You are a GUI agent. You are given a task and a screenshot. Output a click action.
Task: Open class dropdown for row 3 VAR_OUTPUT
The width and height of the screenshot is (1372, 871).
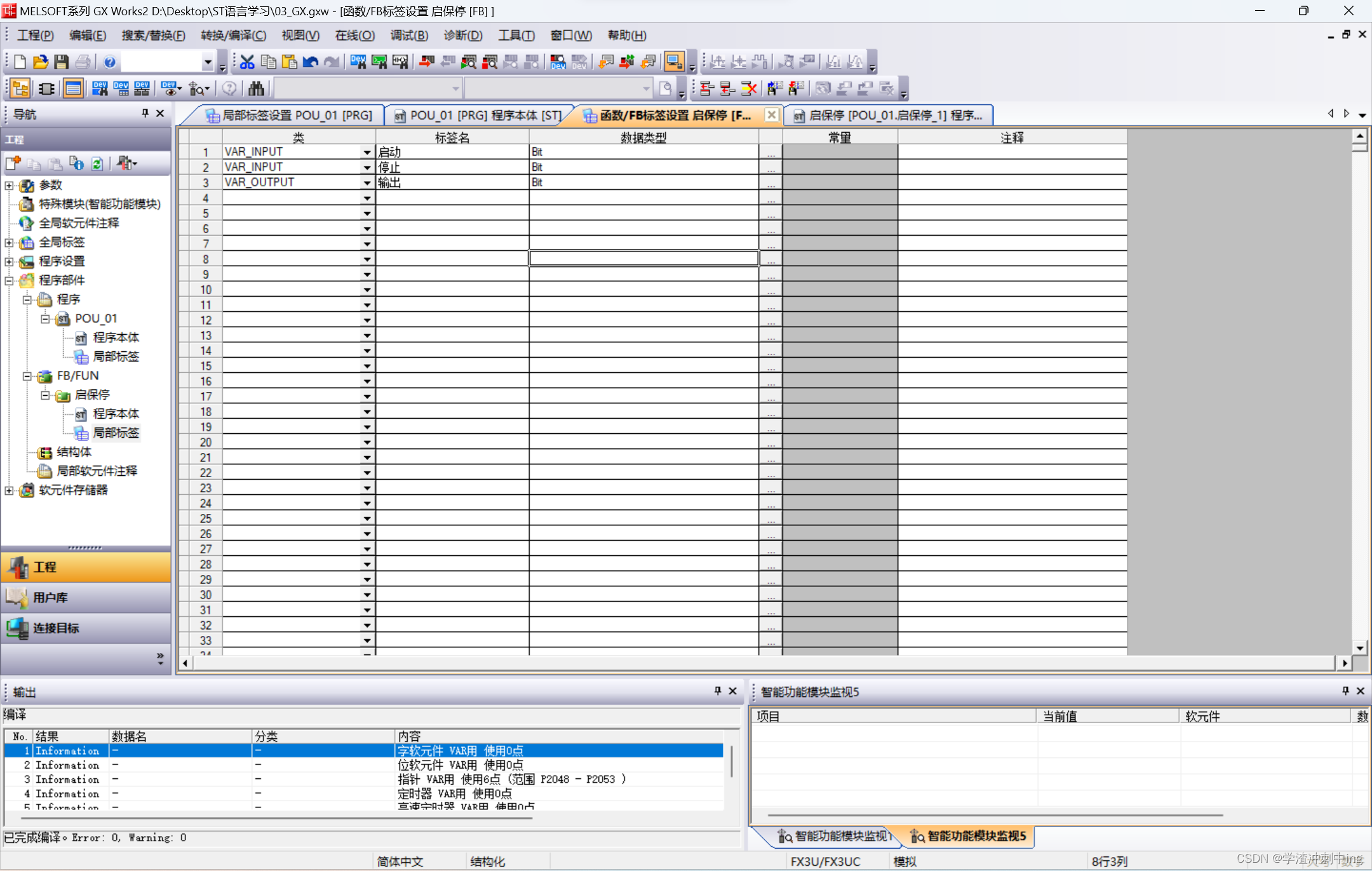pos(367,183)
